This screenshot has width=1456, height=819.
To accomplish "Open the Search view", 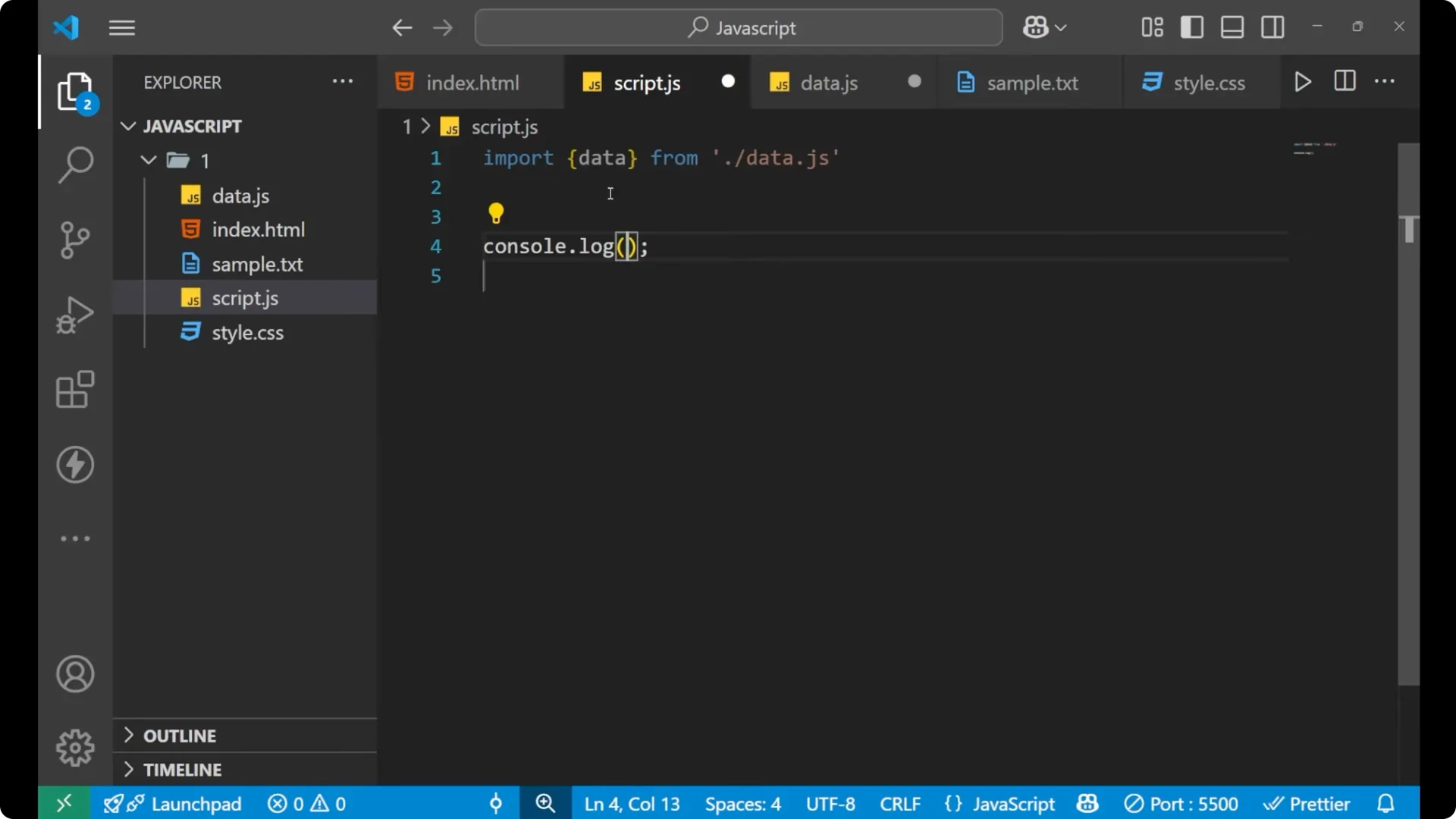I will click(x=74, y=164).
